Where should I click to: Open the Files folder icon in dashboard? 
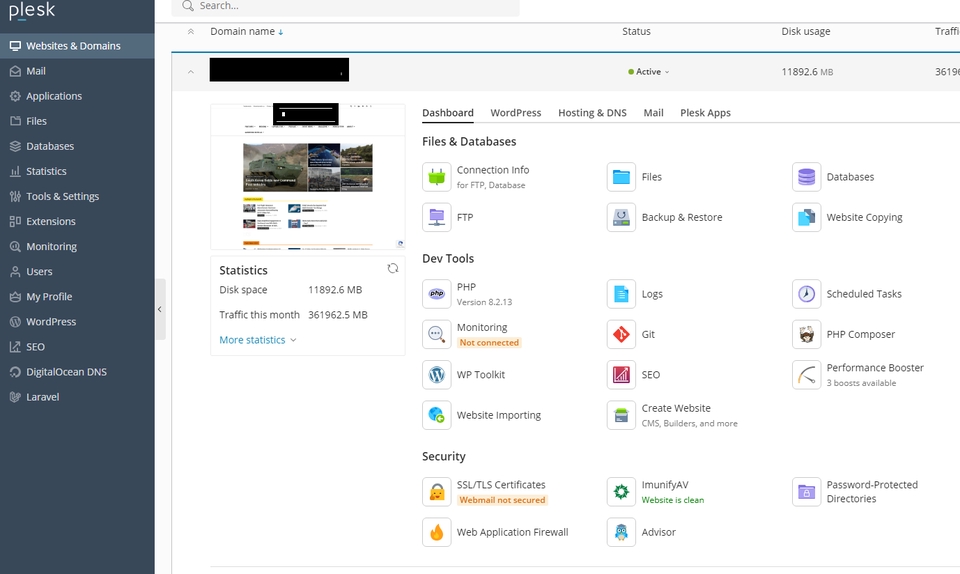621,177
